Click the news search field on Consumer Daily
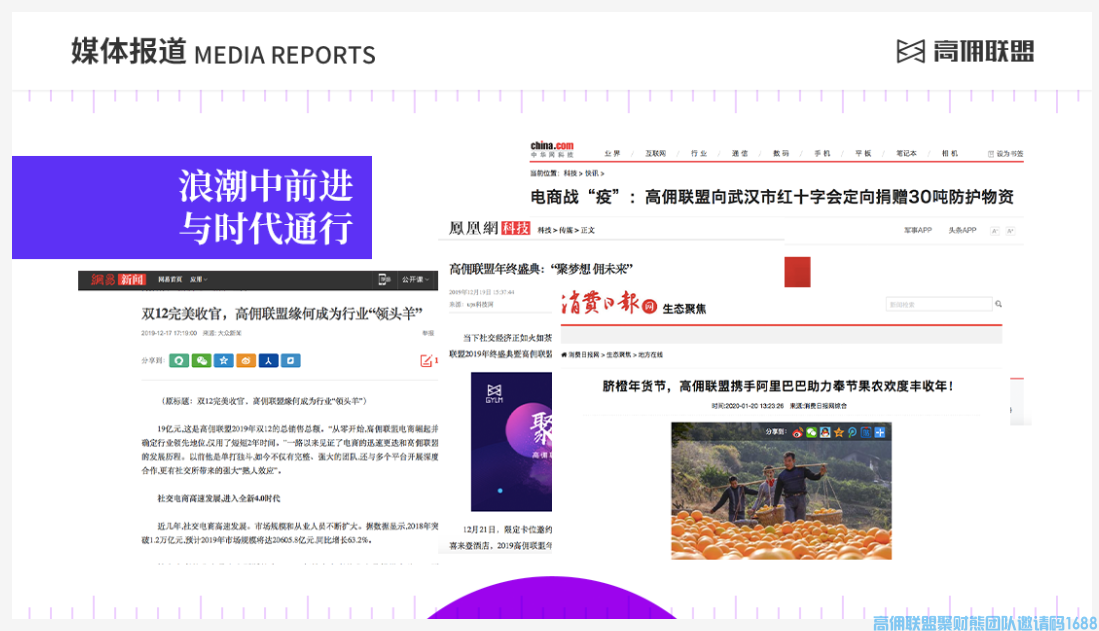This screenshot has width=1099, height=631. (x=939, y=304)
